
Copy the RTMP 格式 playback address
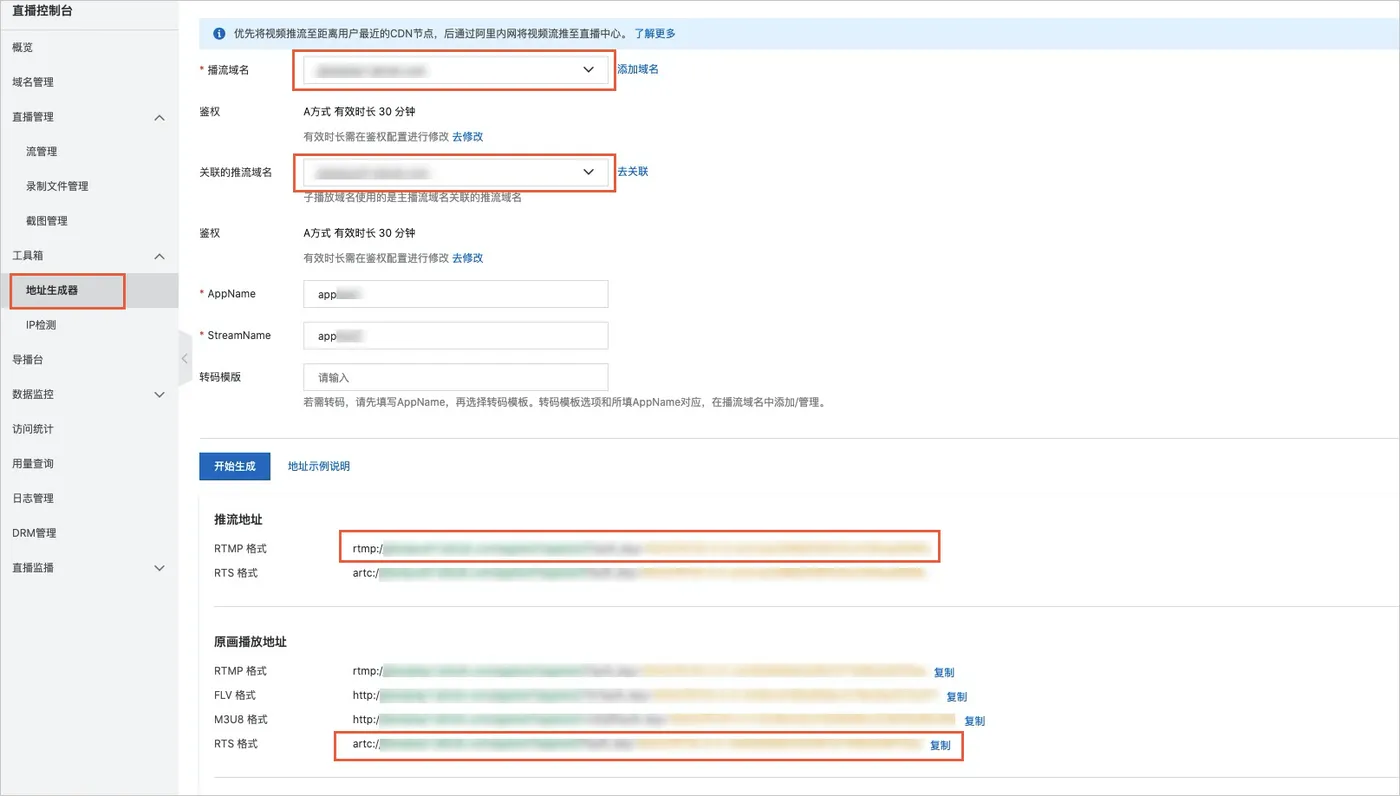tap(944, 672)
